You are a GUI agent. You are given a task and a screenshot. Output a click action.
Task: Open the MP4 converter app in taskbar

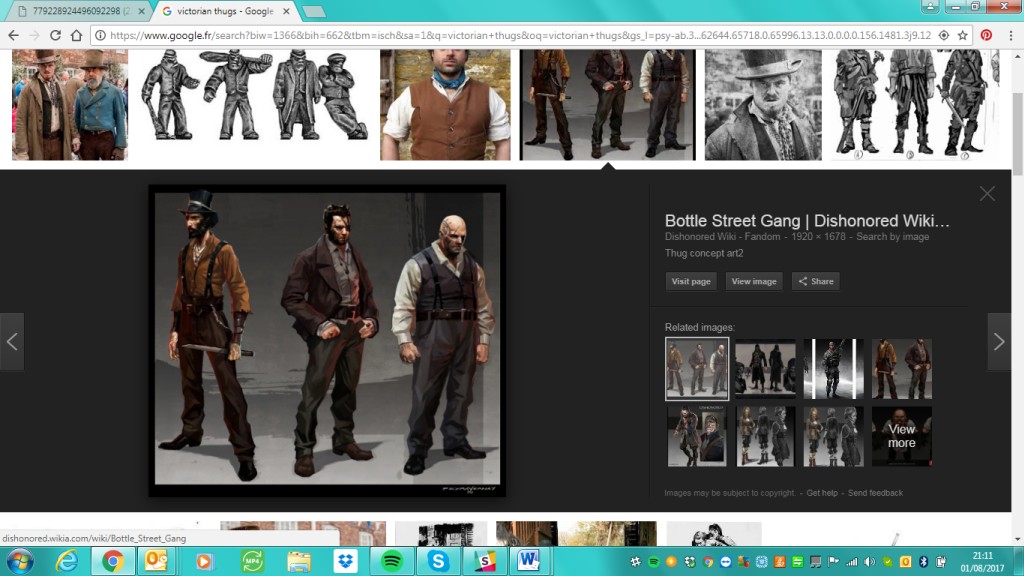(x=252, y=561)
